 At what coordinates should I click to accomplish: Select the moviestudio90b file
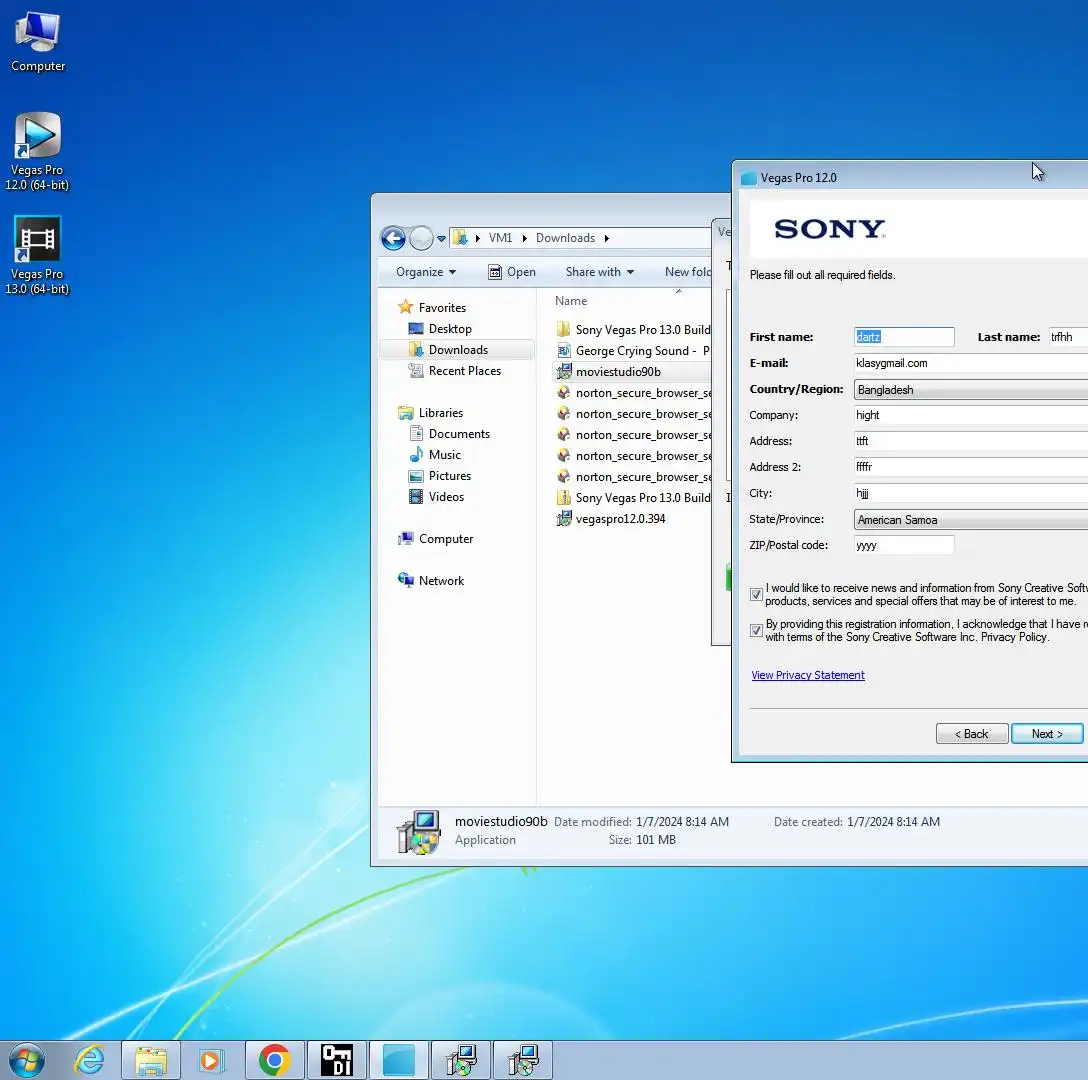pos(609,372)
